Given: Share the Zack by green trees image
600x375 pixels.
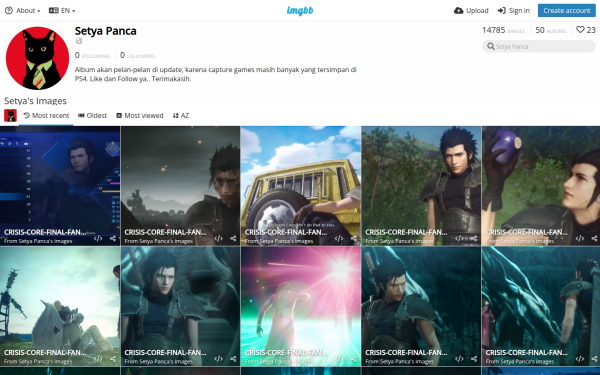Looking at the screenshot, I should click(474, 238).
